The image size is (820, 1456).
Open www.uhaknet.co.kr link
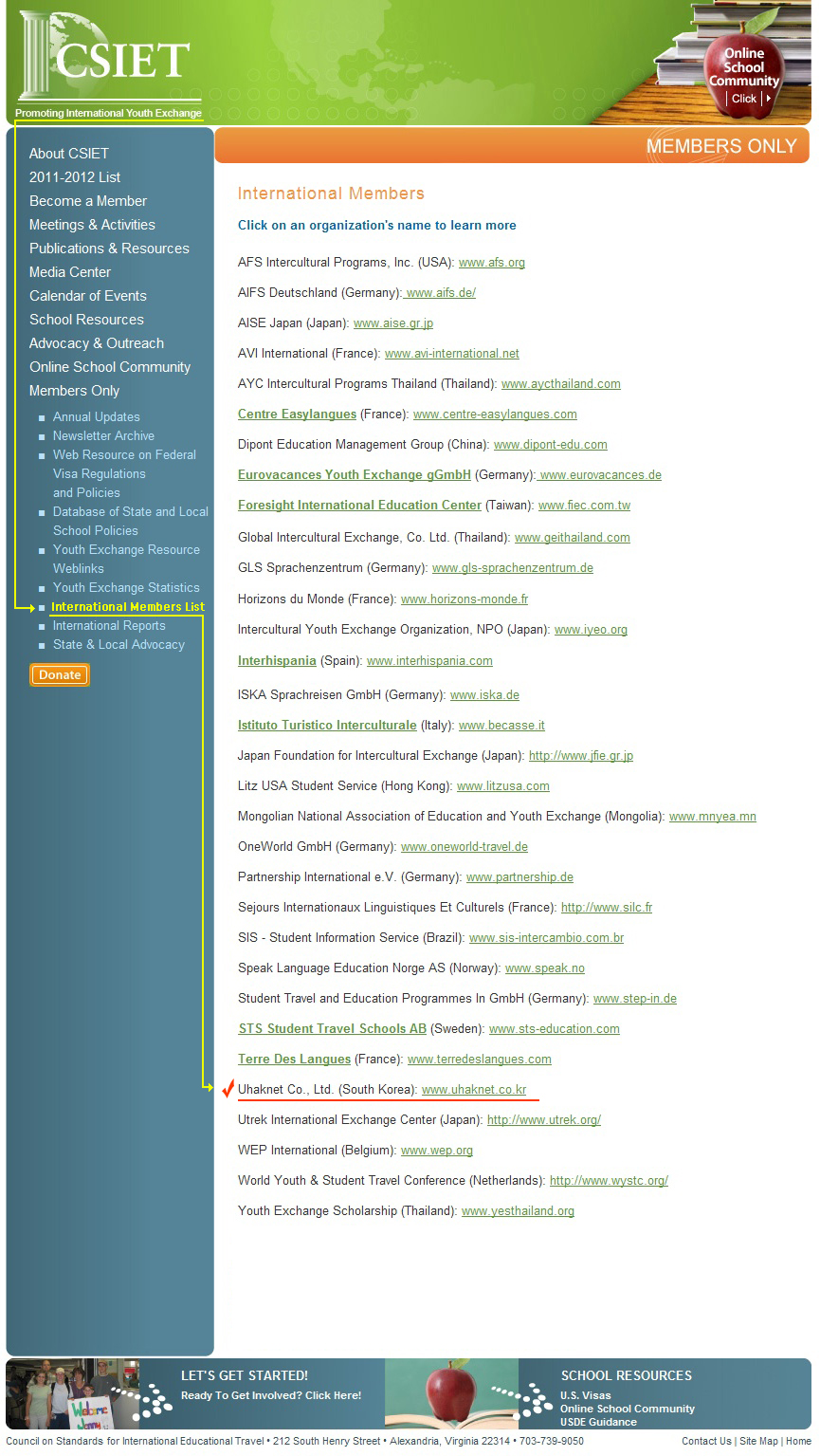pos(474,1089)
